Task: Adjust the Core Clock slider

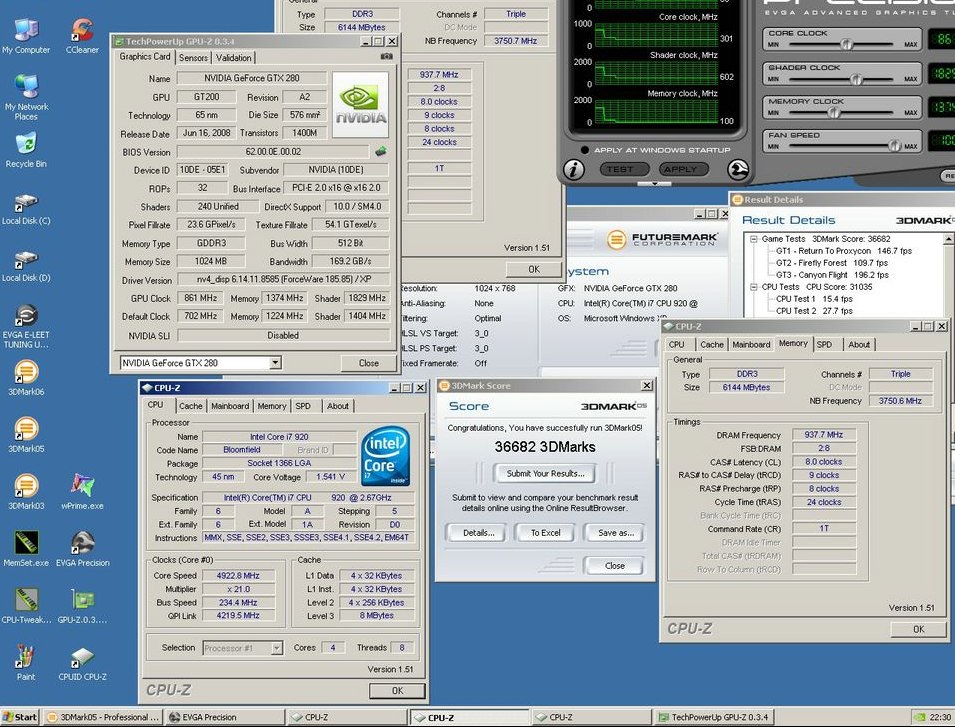Action: [x=846, y=44]
